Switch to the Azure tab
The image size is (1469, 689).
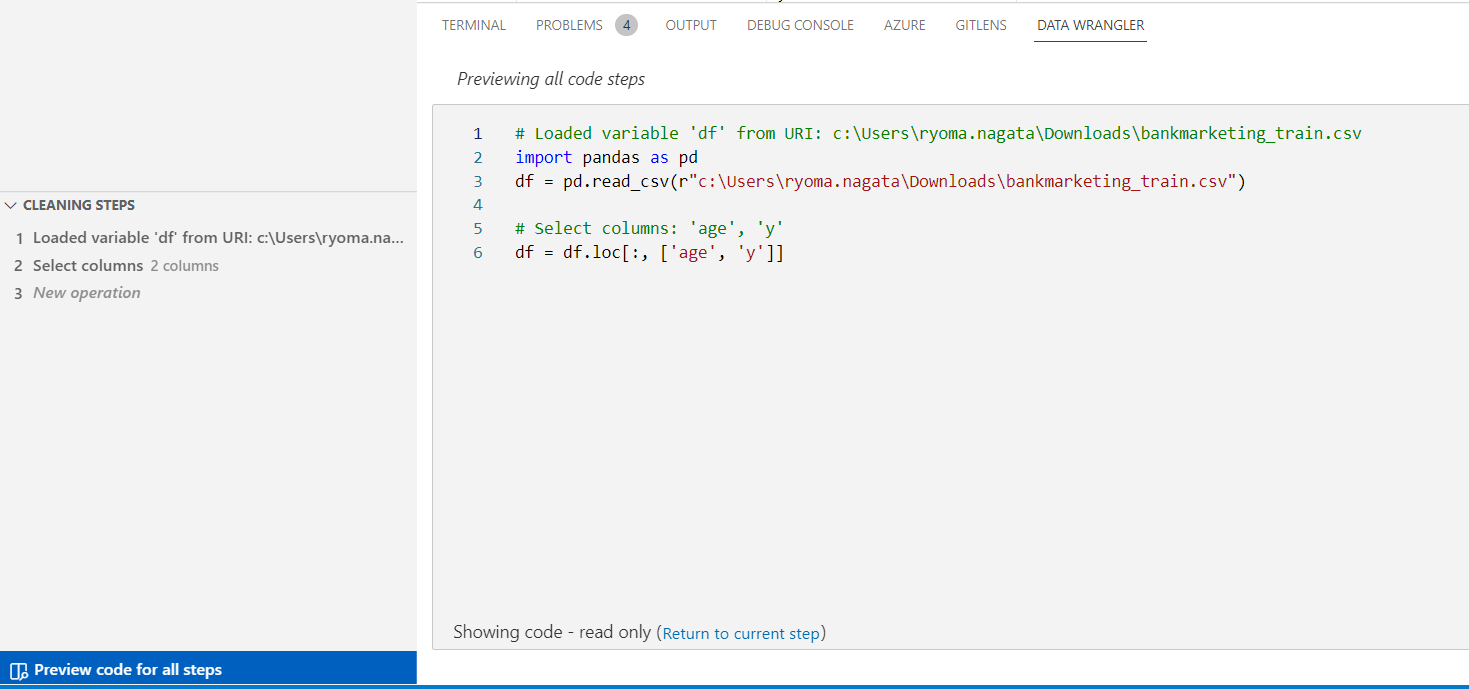[x=904, y=24]
